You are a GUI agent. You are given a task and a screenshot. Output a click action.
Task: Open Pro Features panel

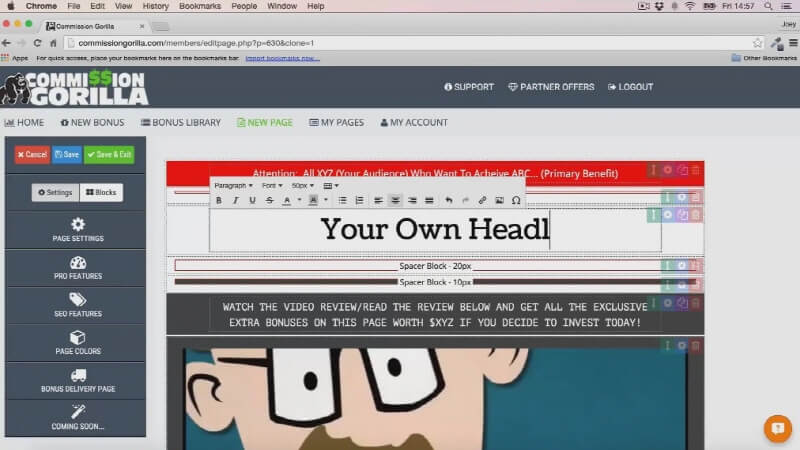[78, 267]
